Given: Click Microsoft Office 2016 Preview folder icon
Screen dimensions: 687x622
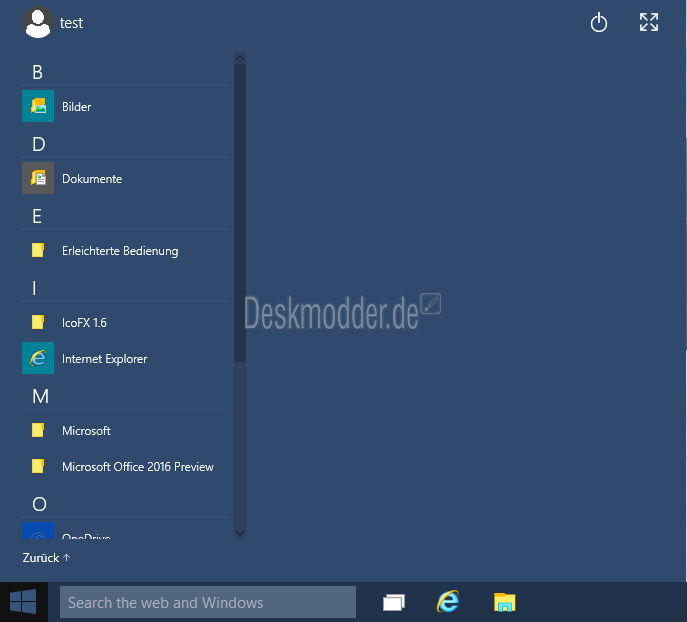Looking at the screenshot, I should point(38,466).
